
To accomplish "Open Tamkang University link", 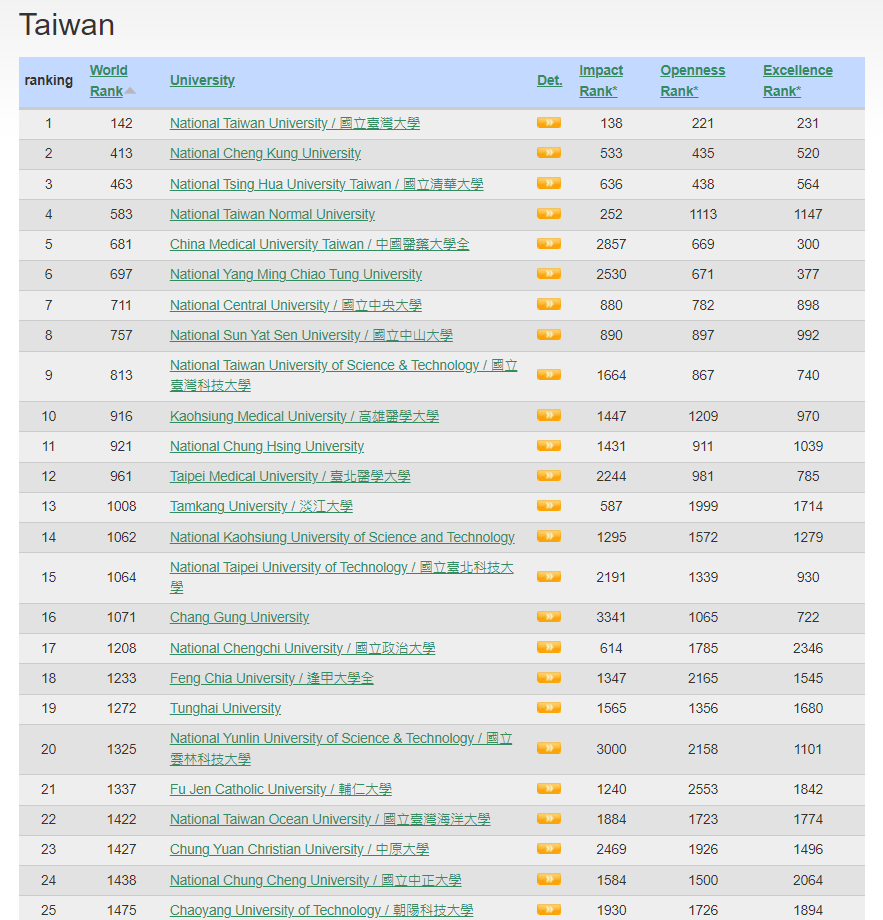I will coord(261,506).
